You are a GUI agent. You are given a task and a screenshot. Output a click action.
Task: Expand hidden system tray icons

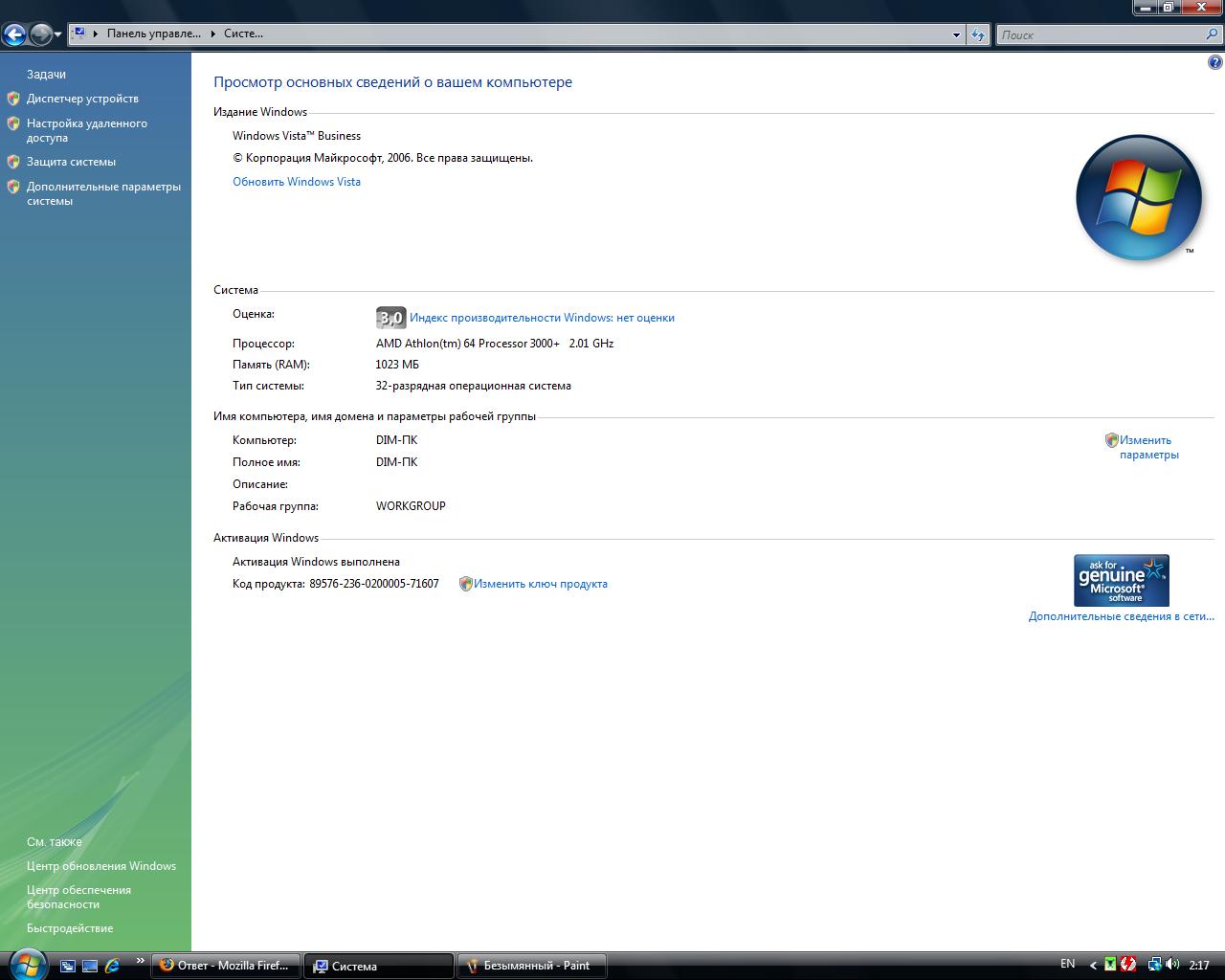click(1093, 966)
